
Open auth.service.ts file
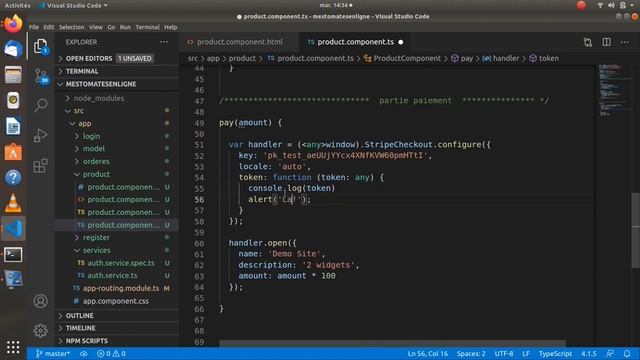(x=117, y=276)
